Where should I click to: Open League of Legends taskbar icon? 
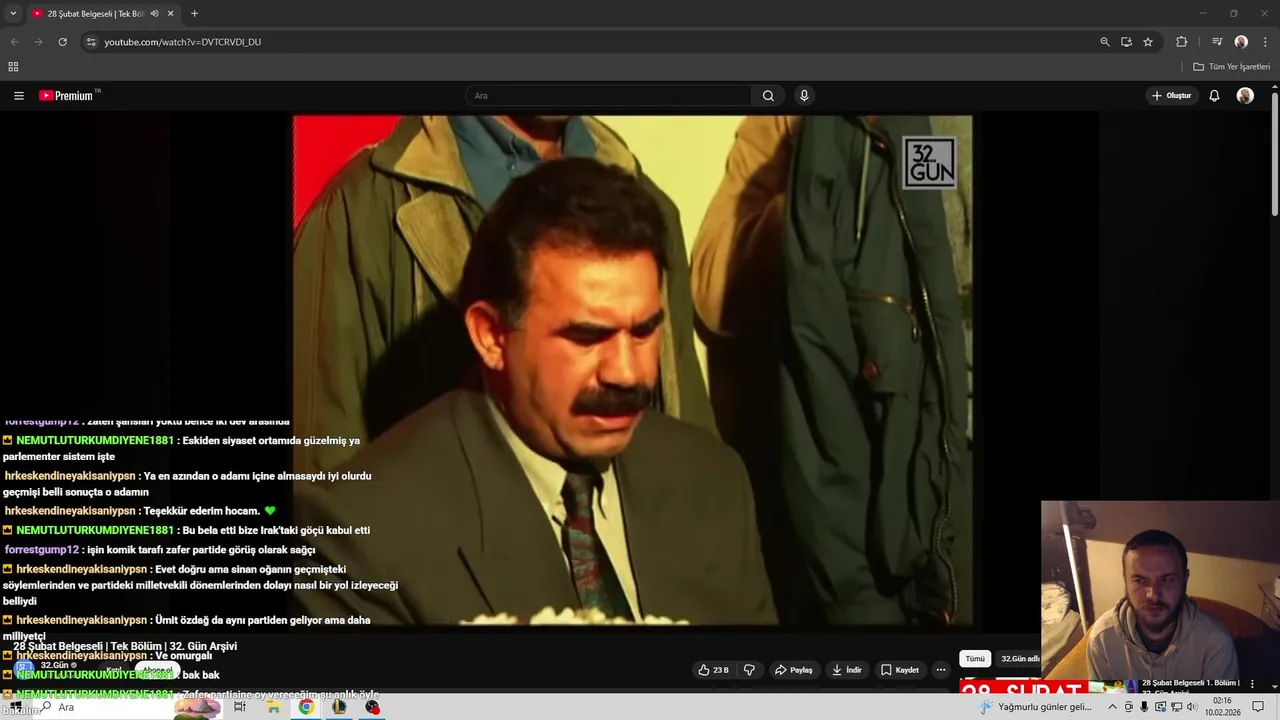(339, 707)
